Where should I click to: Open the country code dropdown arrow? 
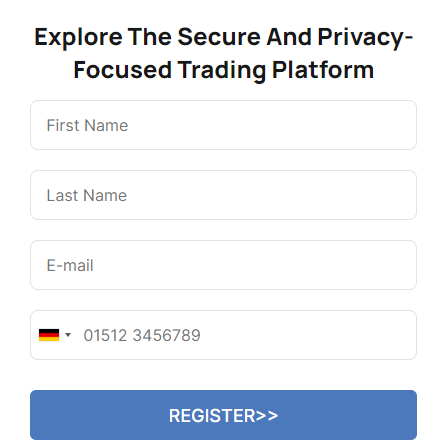pos(68,335)
